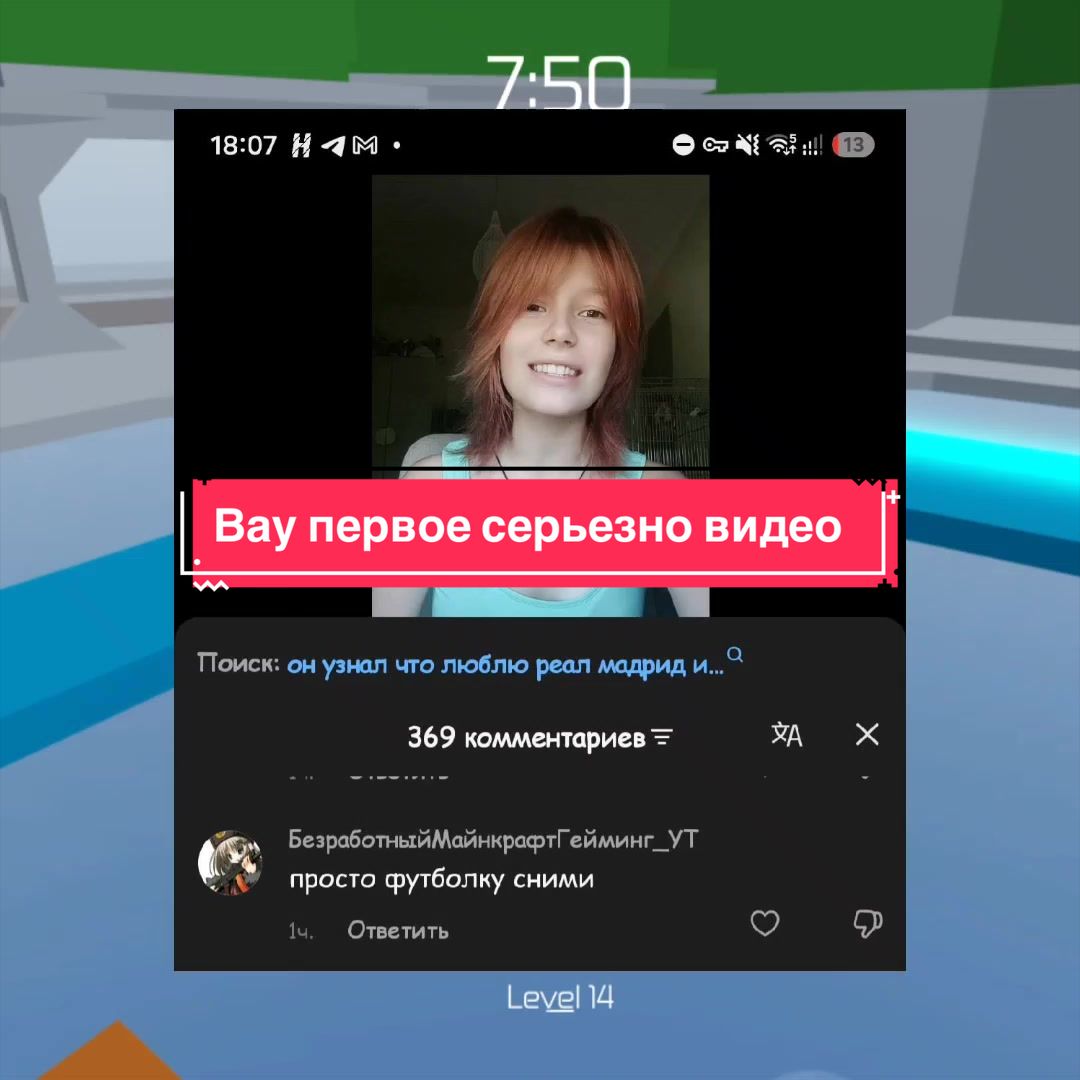Open search 'он узнал что люблю реал мадрид и...'
The width and height of the screenshot is (1080, 1080).
[x=506, y=665]
